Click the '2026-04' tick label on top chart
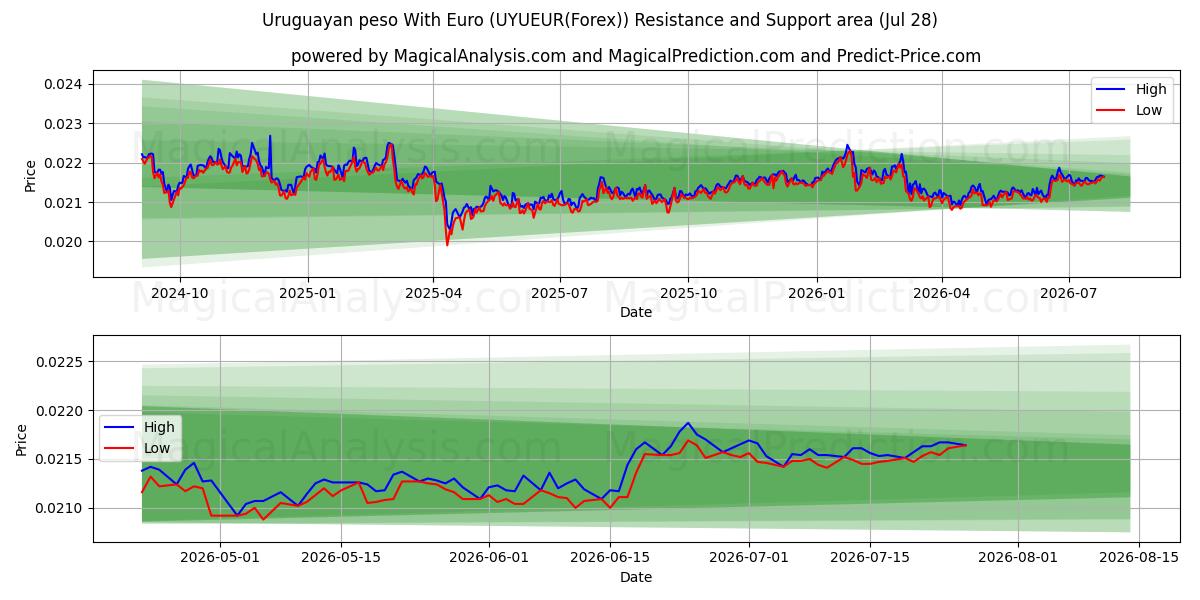The image size is (1200, 600). (942, 293)
